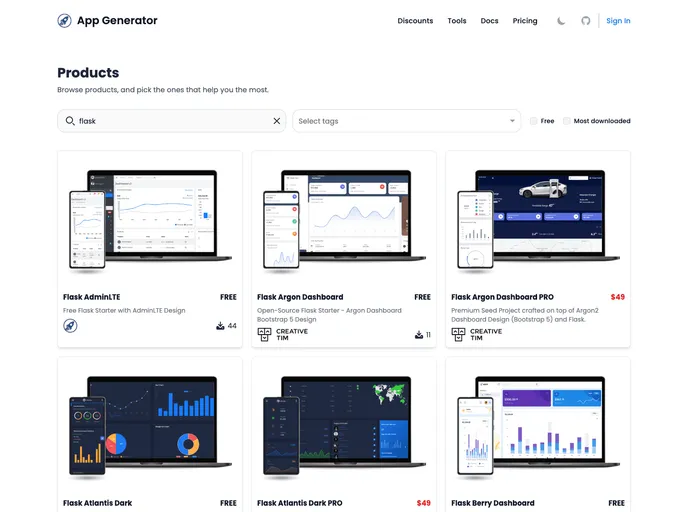
Task: Enable the Free filter checkbox
Action: click(x=534, y=121)
